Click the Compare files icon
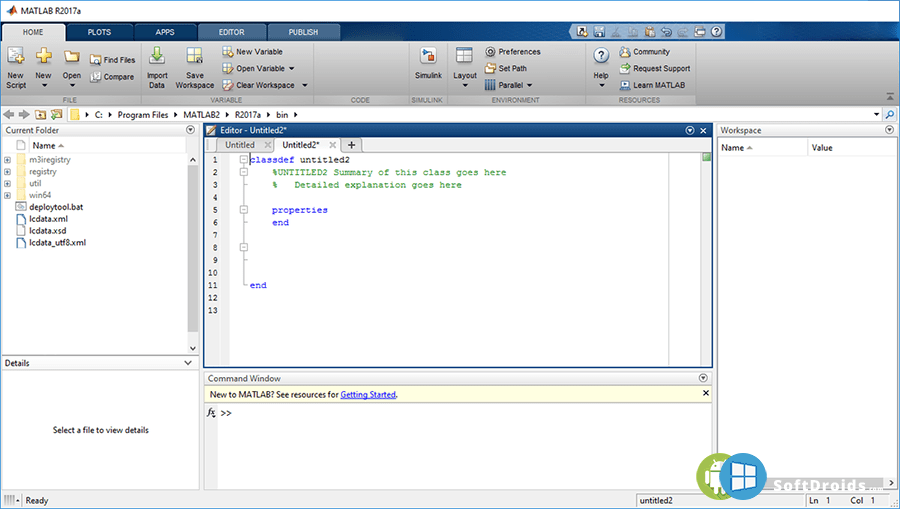This screenshot has height=509, width=900. pos(96,77)
